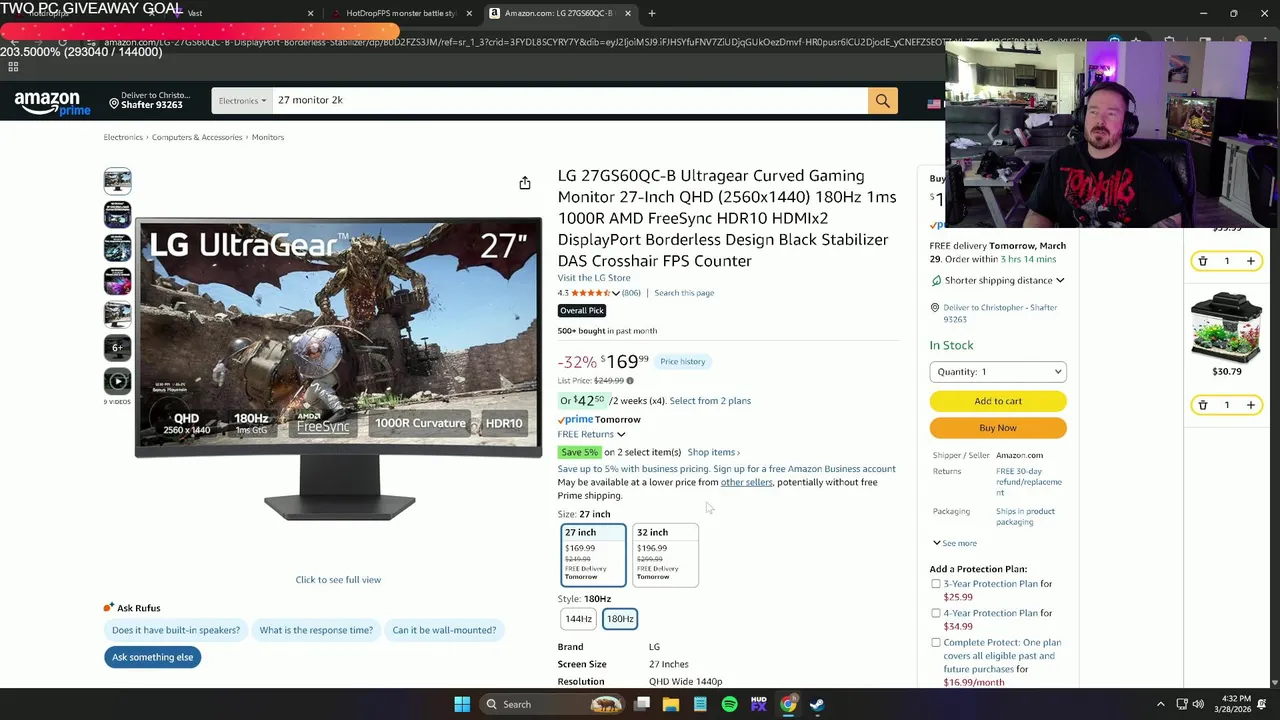Screen dimensions: 1280x720
Task: Choose the 180Hz style option
Action: click(620, 619)
